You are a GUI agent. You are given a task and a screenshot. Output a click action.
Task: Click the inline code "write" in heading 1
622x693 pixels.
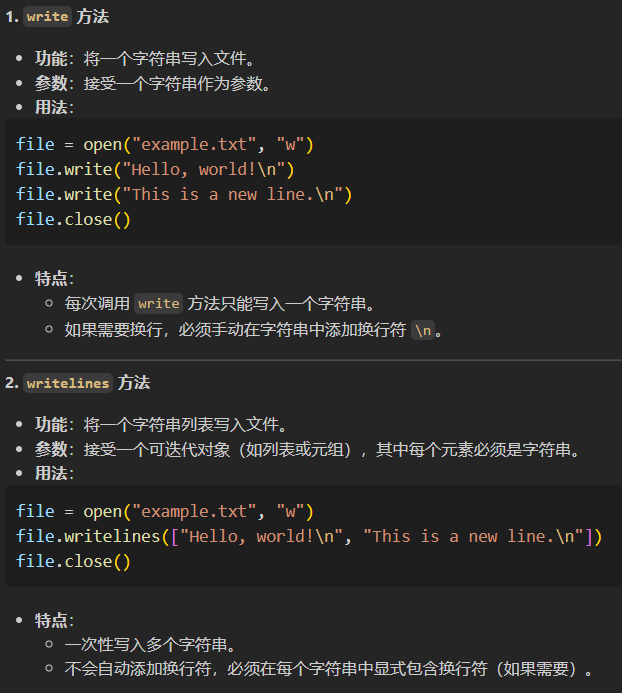pyautogui.click(x=47, y=17)
